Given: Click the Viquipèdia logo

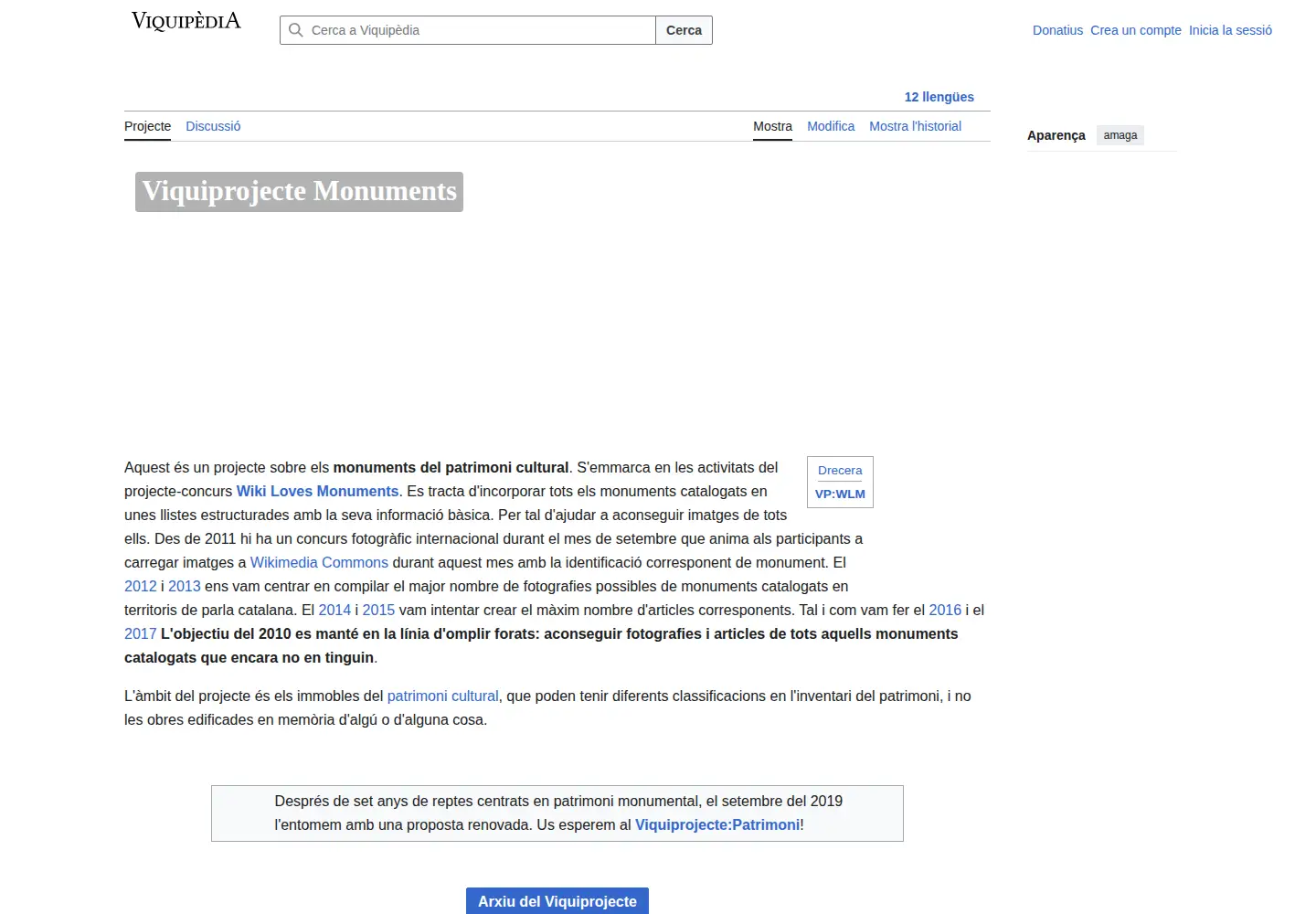Looking at the screenshot, I should [186, 21].
